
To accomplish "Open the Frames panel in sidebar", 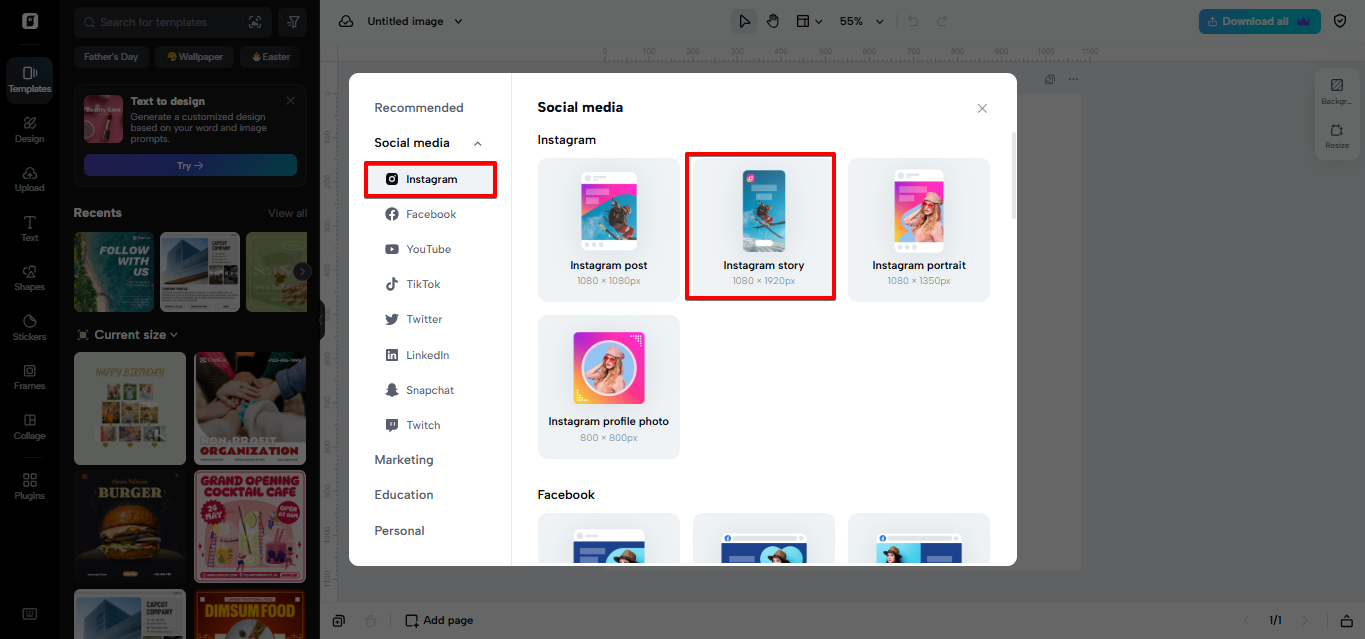I will pos(30,377).
